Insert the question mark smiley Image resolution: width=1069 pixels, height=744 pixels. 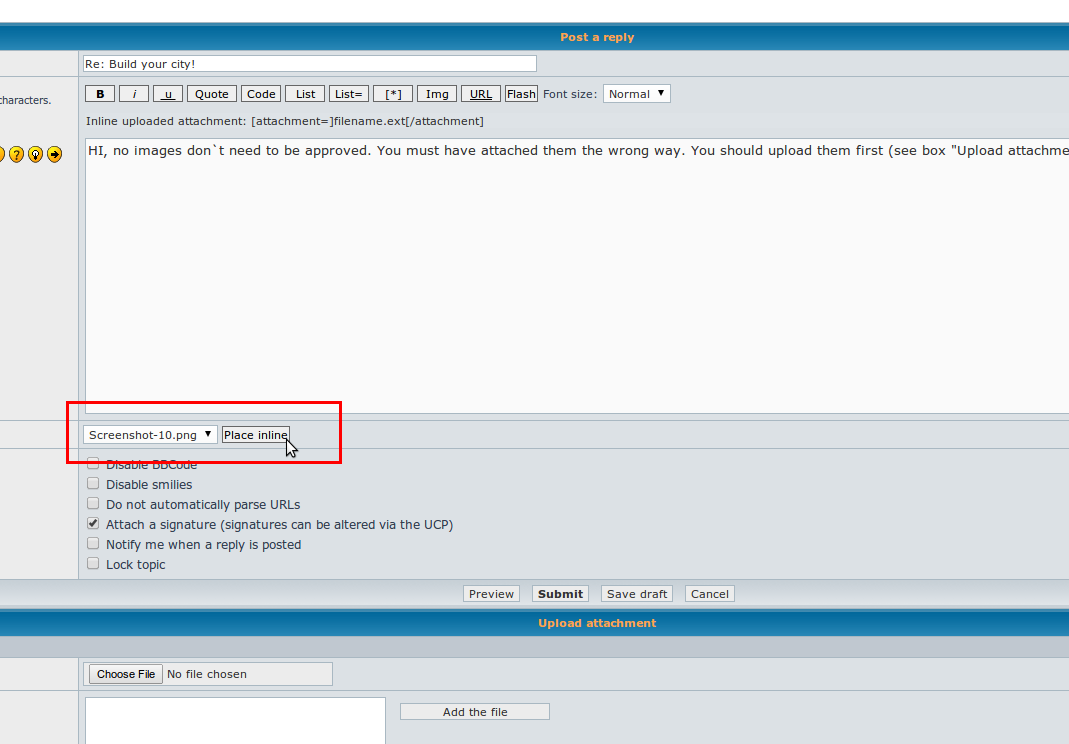click(x=16, y=155)
